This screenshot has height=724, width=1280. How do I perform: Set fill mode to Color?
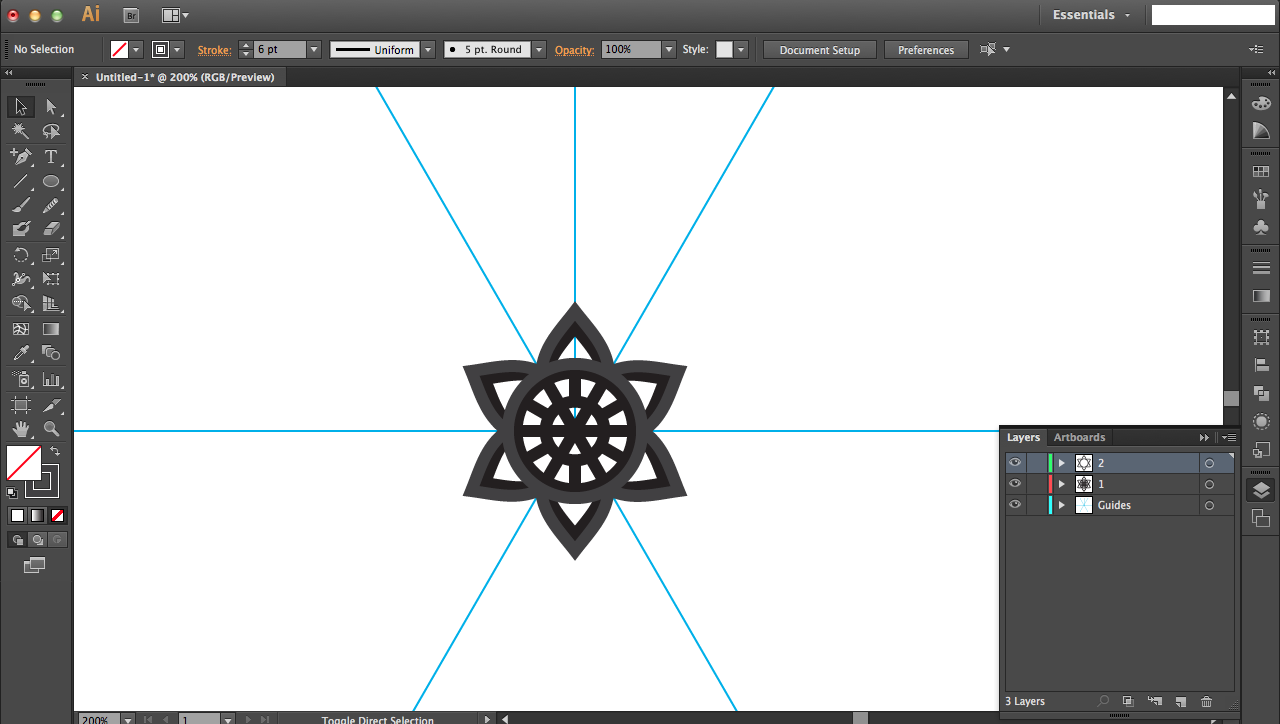pos(17,516)
